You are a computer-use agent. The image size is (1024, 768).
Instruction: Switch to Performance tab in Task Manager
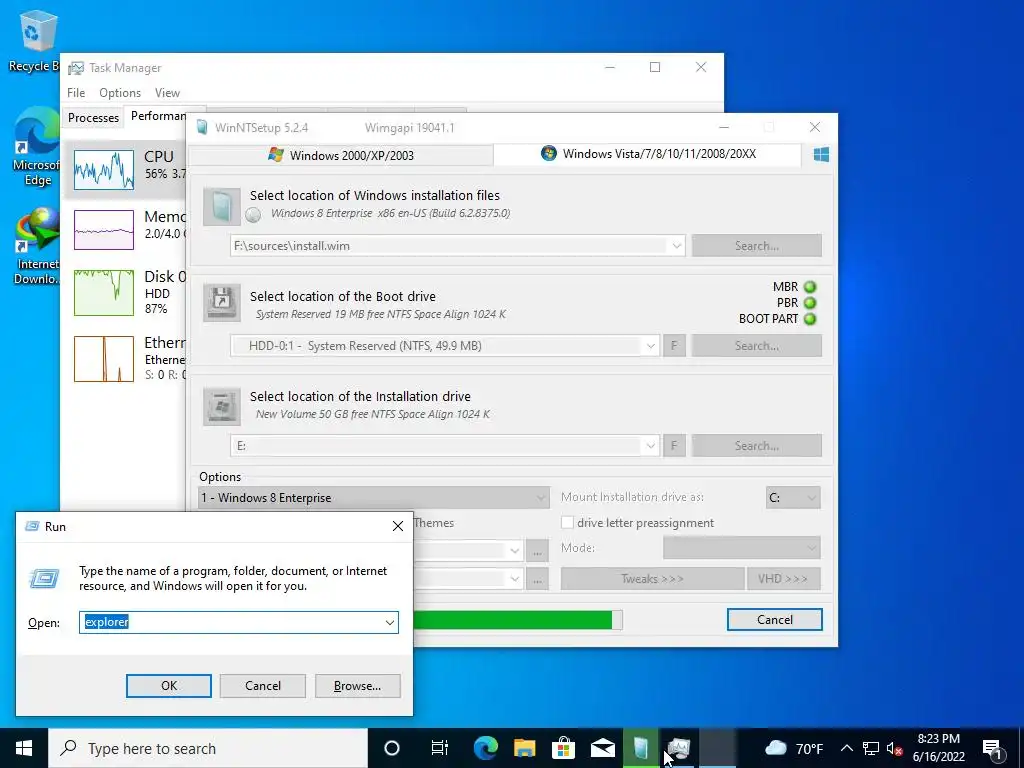[158, 116]
